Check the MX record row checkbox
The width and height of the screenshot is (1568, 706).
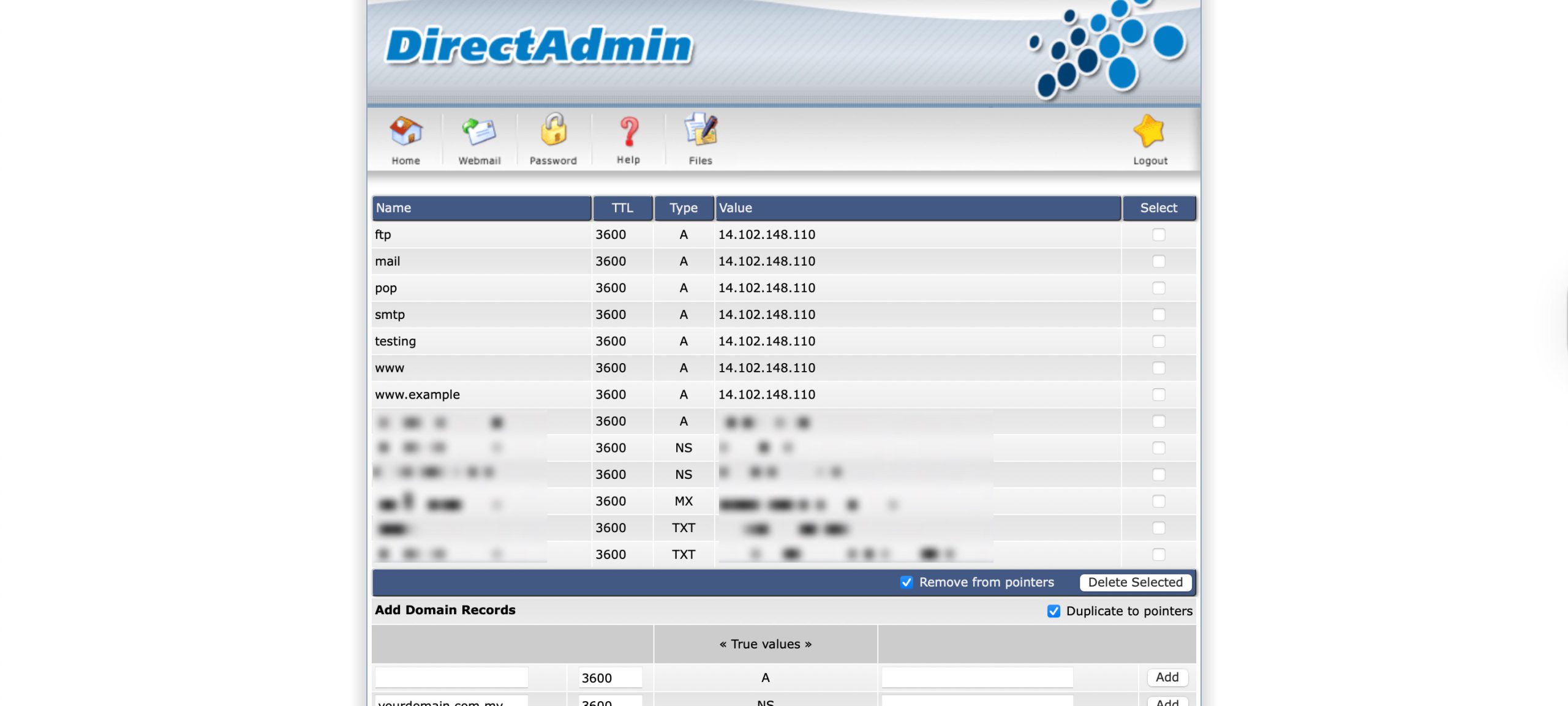1158,501
